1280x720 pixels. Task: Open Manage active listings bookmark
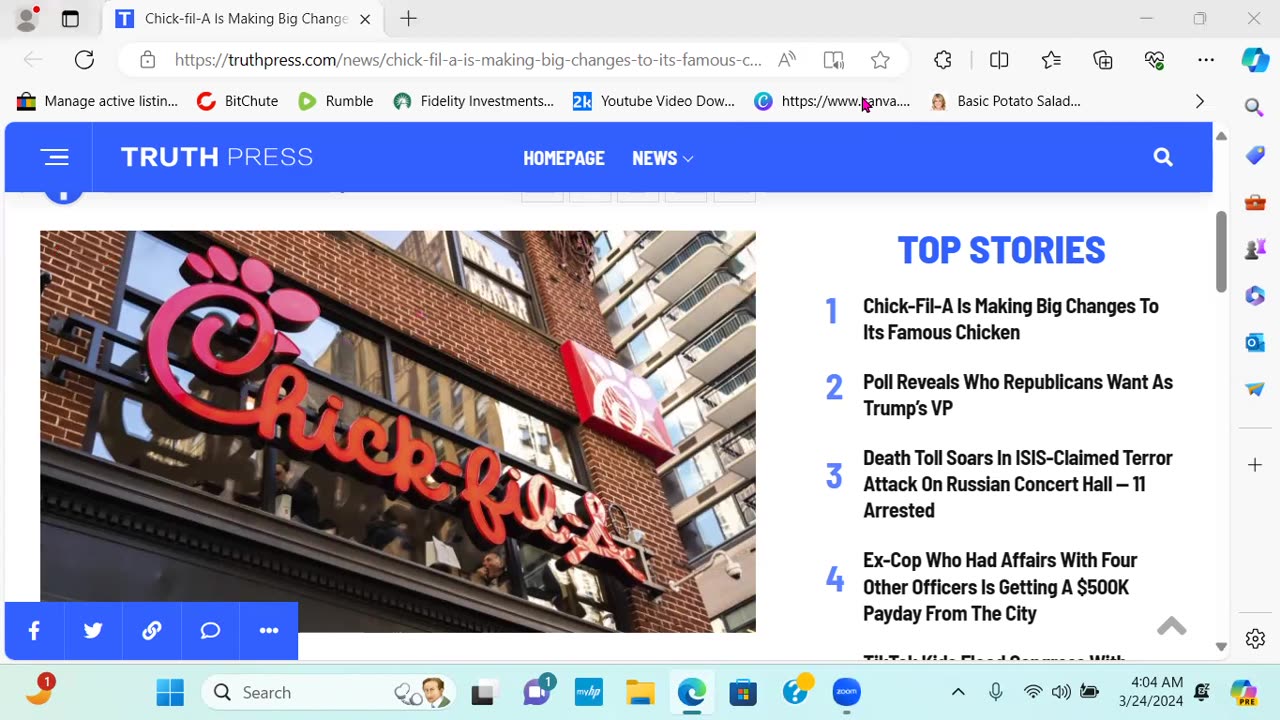click(98, 101)
